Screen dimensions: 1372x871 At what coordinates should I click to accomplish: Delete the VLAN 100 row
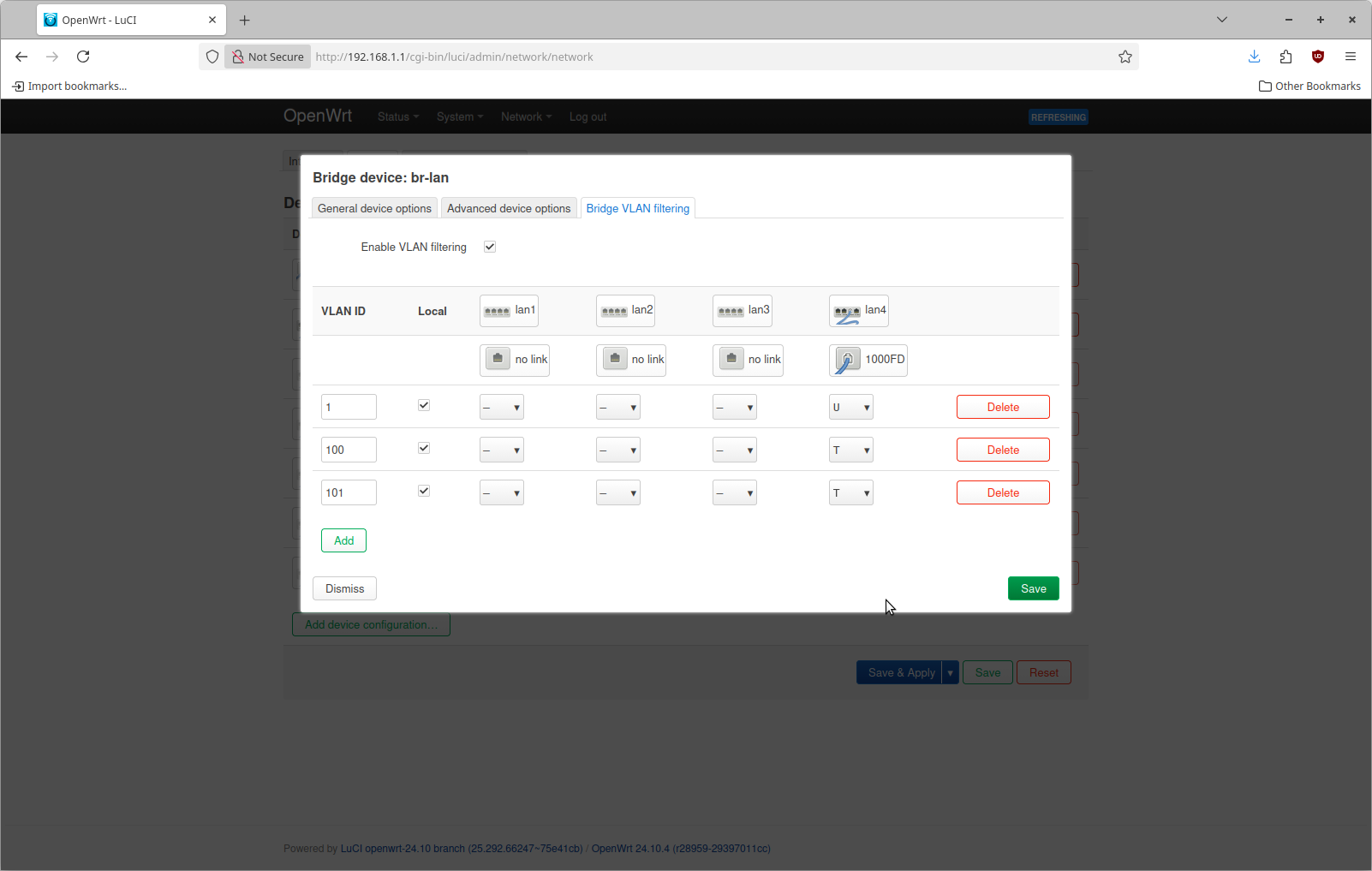point(1002,450)
